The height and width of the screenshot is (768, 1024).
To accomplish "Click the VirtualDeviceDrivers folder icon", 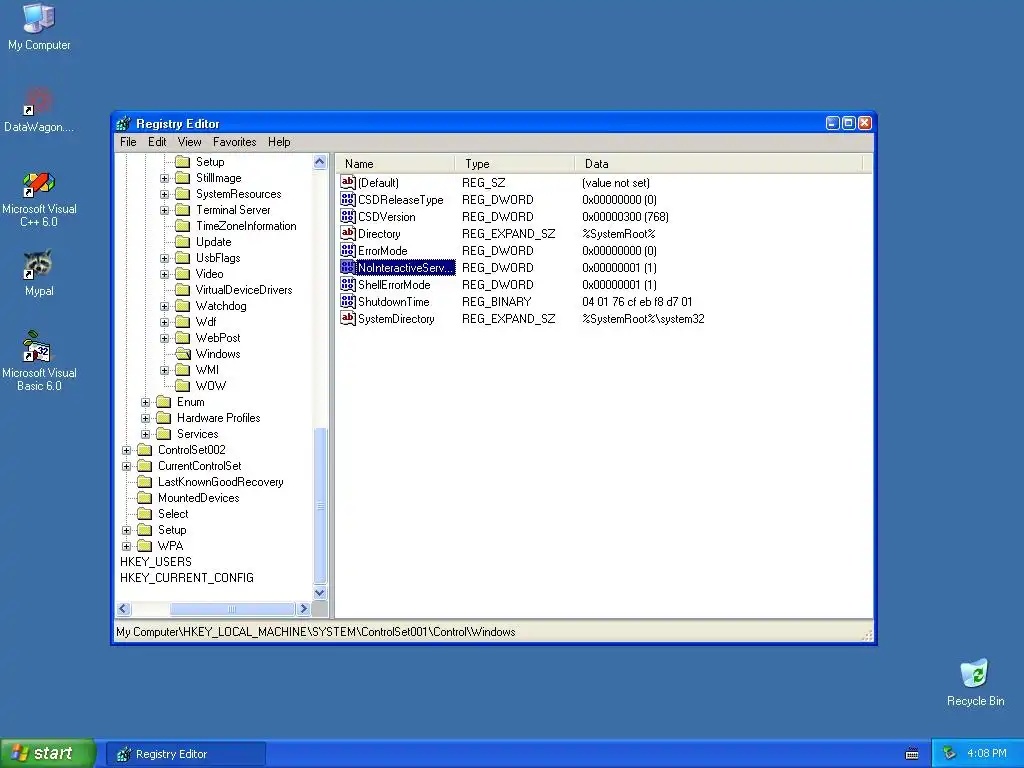I will point(183,290).
